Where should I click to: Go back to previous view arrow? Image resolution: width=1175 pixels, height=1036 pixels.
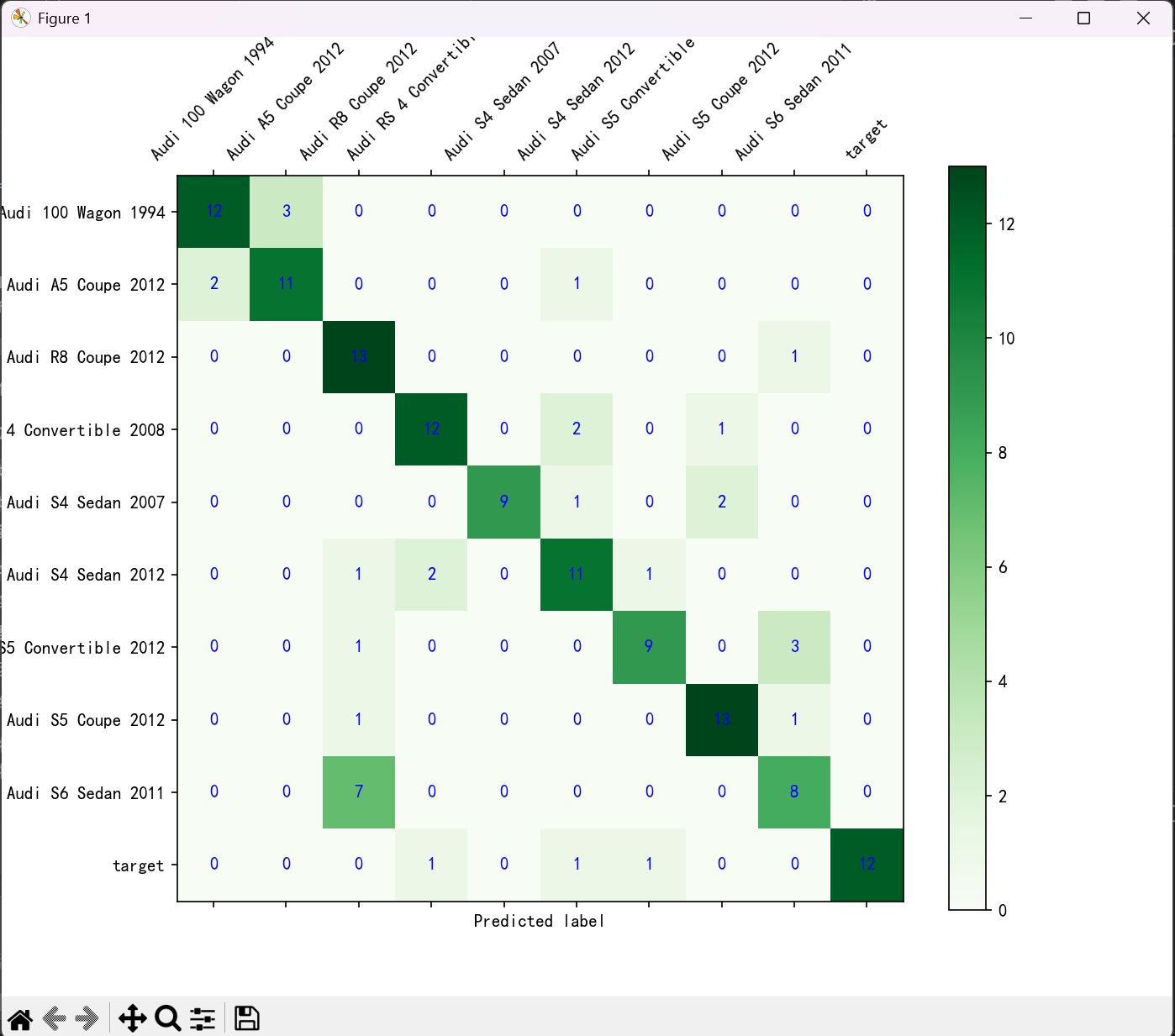(x=55, y=1019)
